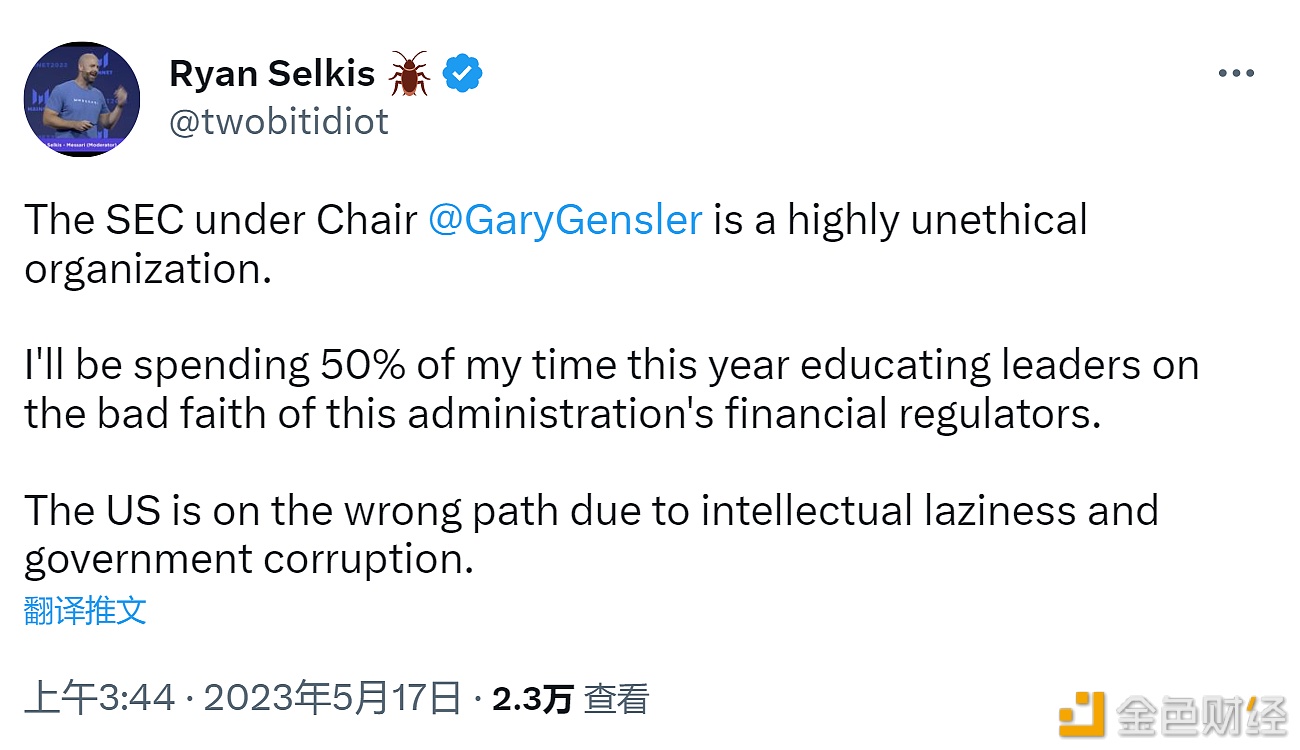This screenshot has width=1300, height=750.
Task: Click the line "The US is on the wrong path"
Action: [x=591, y=511]
